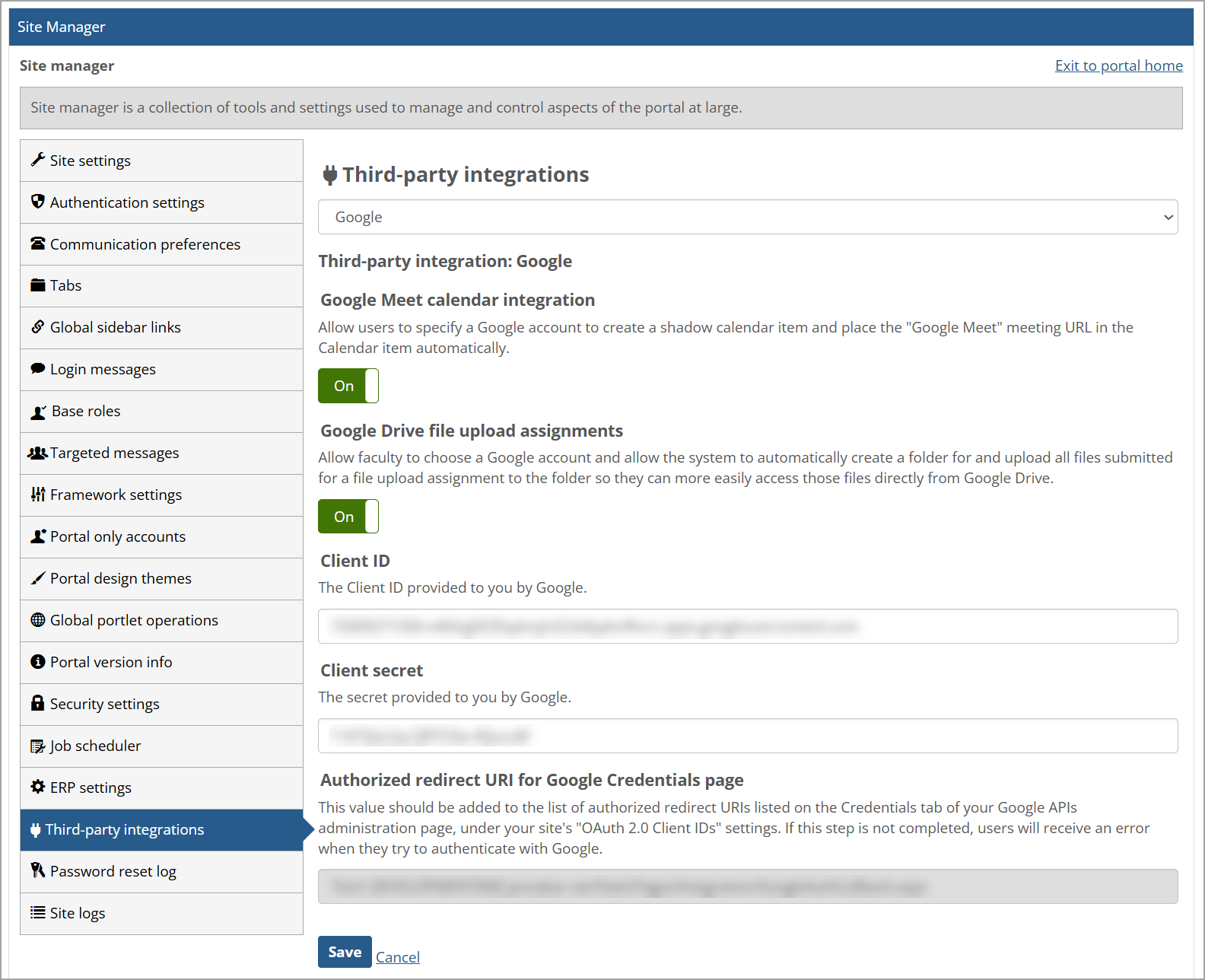Open Targeted messages

click(x=161, y=453)
